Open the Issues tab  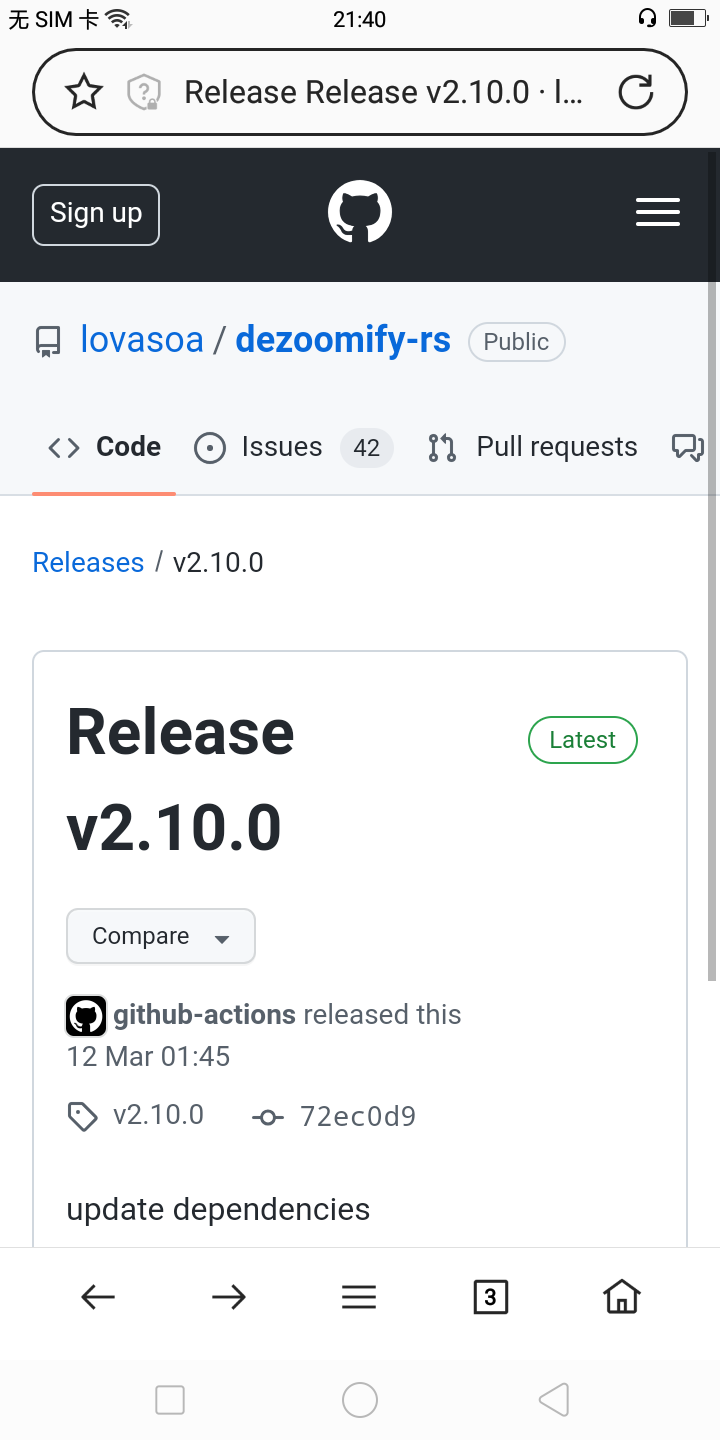(x=281, y=447)
